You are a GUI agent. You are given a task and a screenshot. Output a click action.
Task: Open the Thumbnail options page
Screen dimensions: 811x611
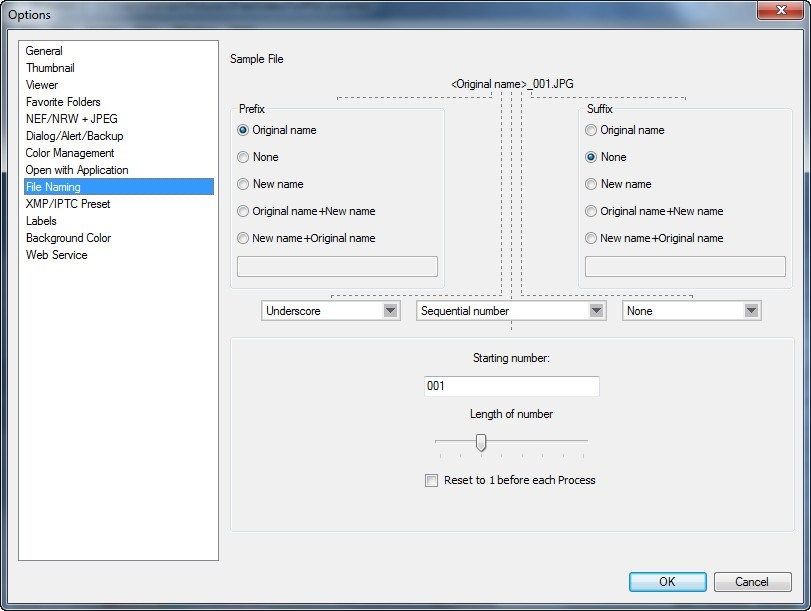50,68
